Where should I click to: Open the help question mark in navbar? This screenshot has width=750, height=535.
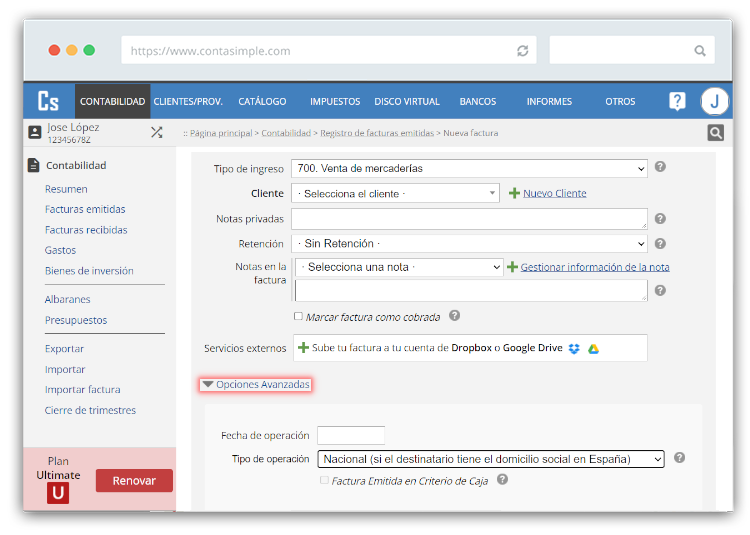tap(677, 101)
